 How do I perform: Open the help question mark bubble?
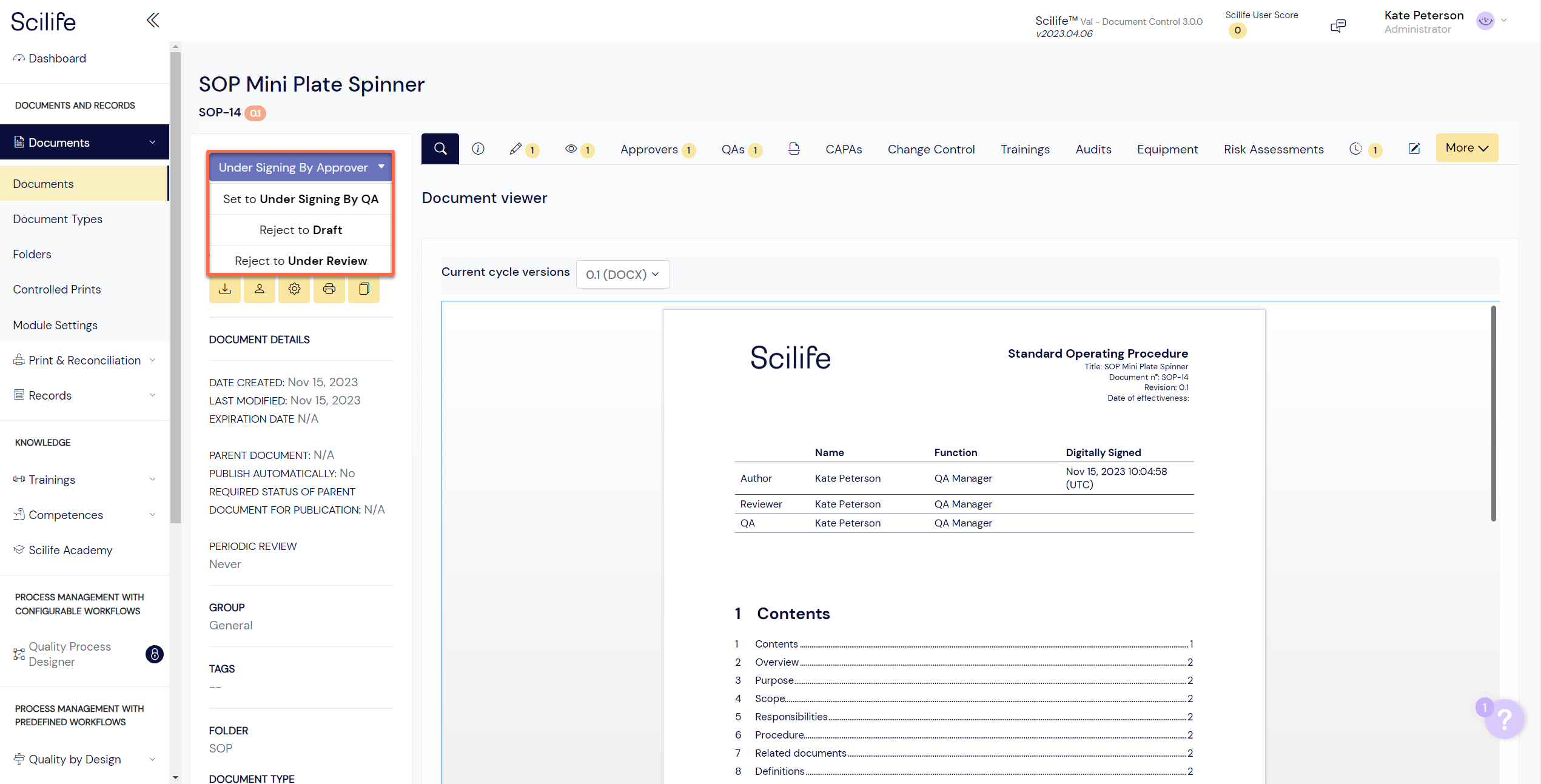tap(1504, 719)
